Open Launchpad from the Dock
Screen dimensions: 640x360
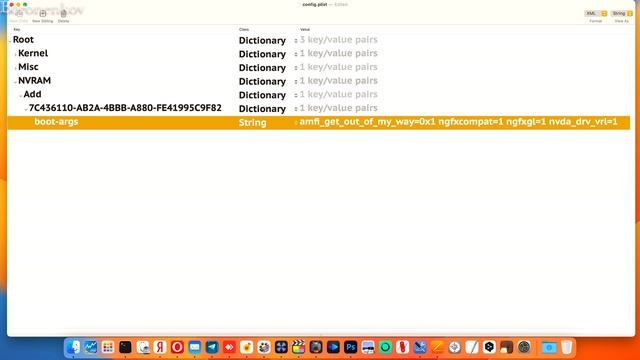tap(108, 347)
